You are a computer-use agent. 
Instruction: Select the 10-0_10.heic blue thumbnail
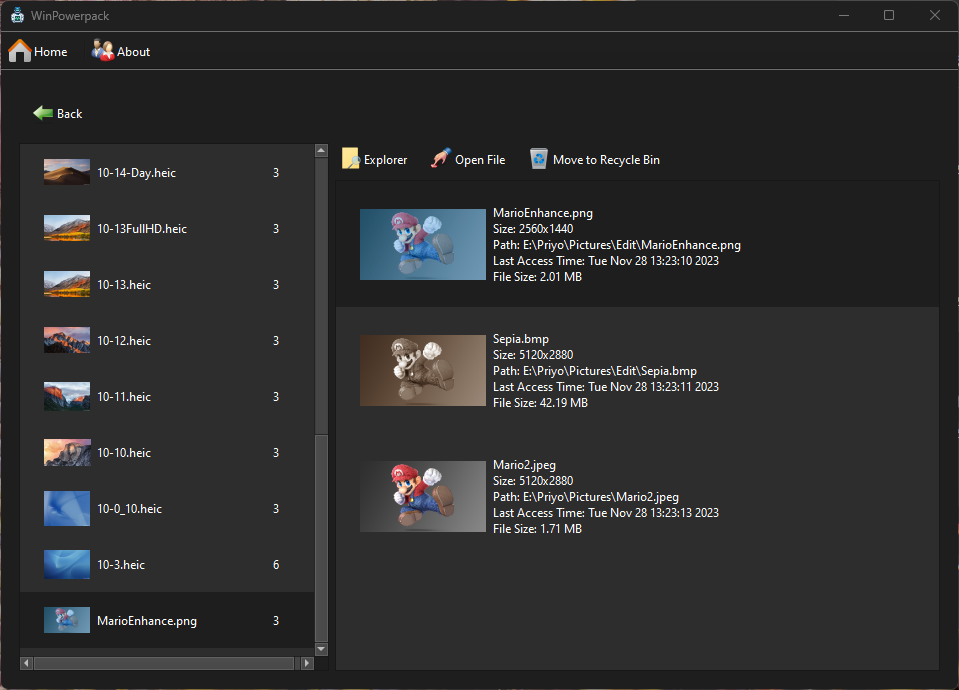click(67, 509)
